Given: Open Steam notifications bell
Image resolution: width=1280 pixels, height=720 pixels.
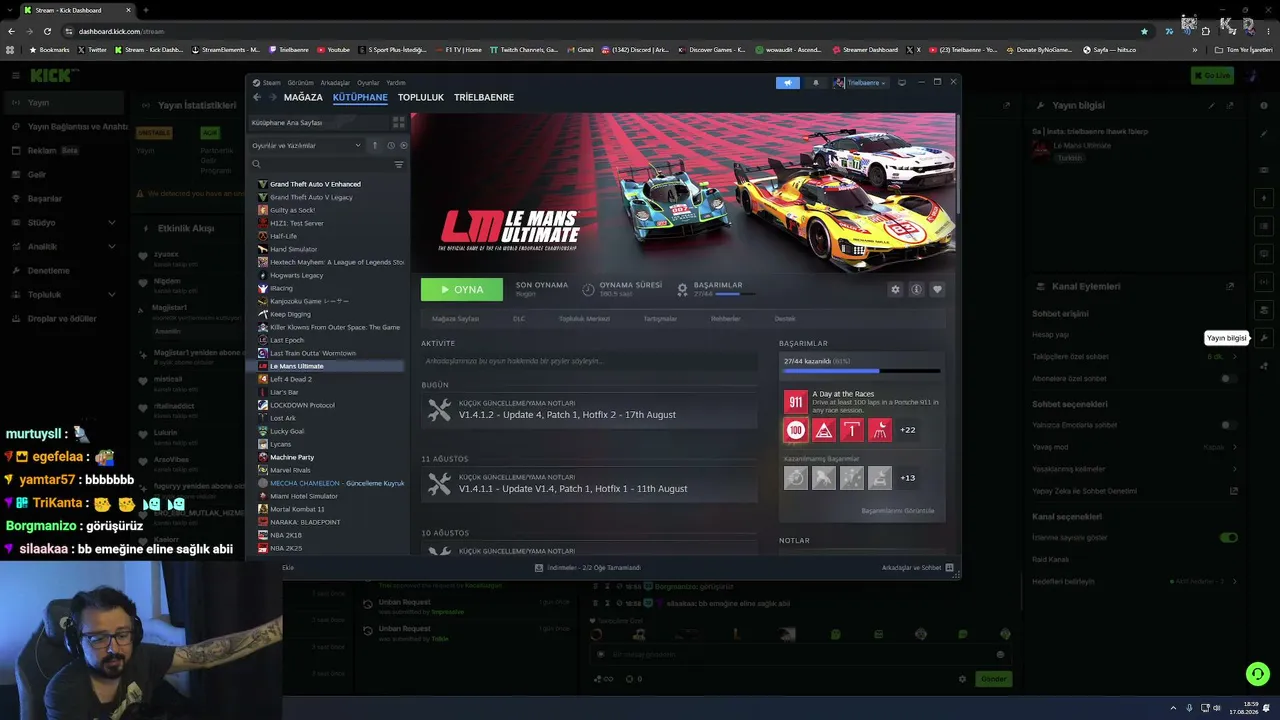Looking at the screenshot, I should pos(815,83).
